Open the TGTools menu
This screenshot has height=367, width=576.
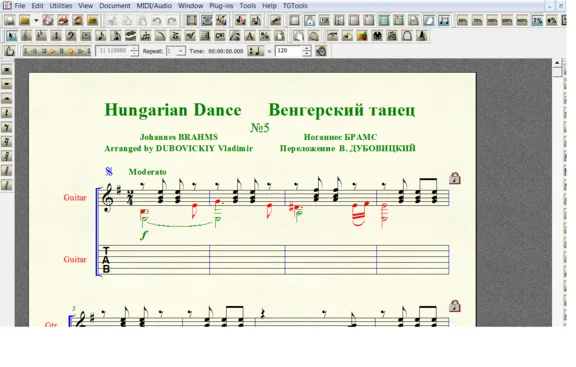point(295,6)
